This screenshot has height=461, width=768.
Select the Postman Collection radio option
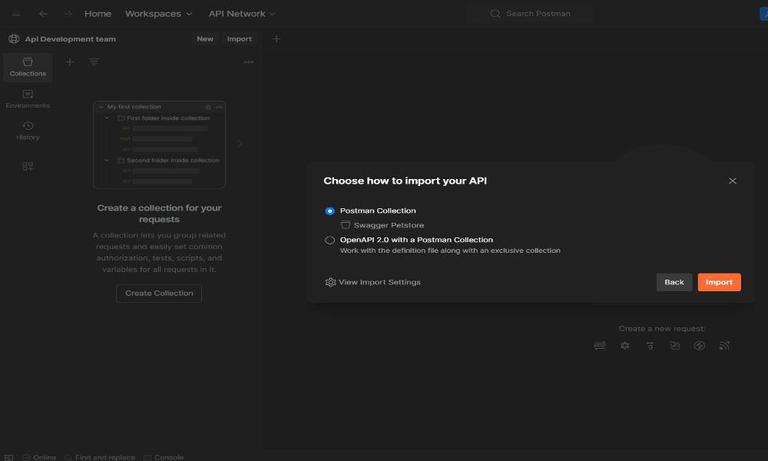pyautogui.click(x=330, y=211)
